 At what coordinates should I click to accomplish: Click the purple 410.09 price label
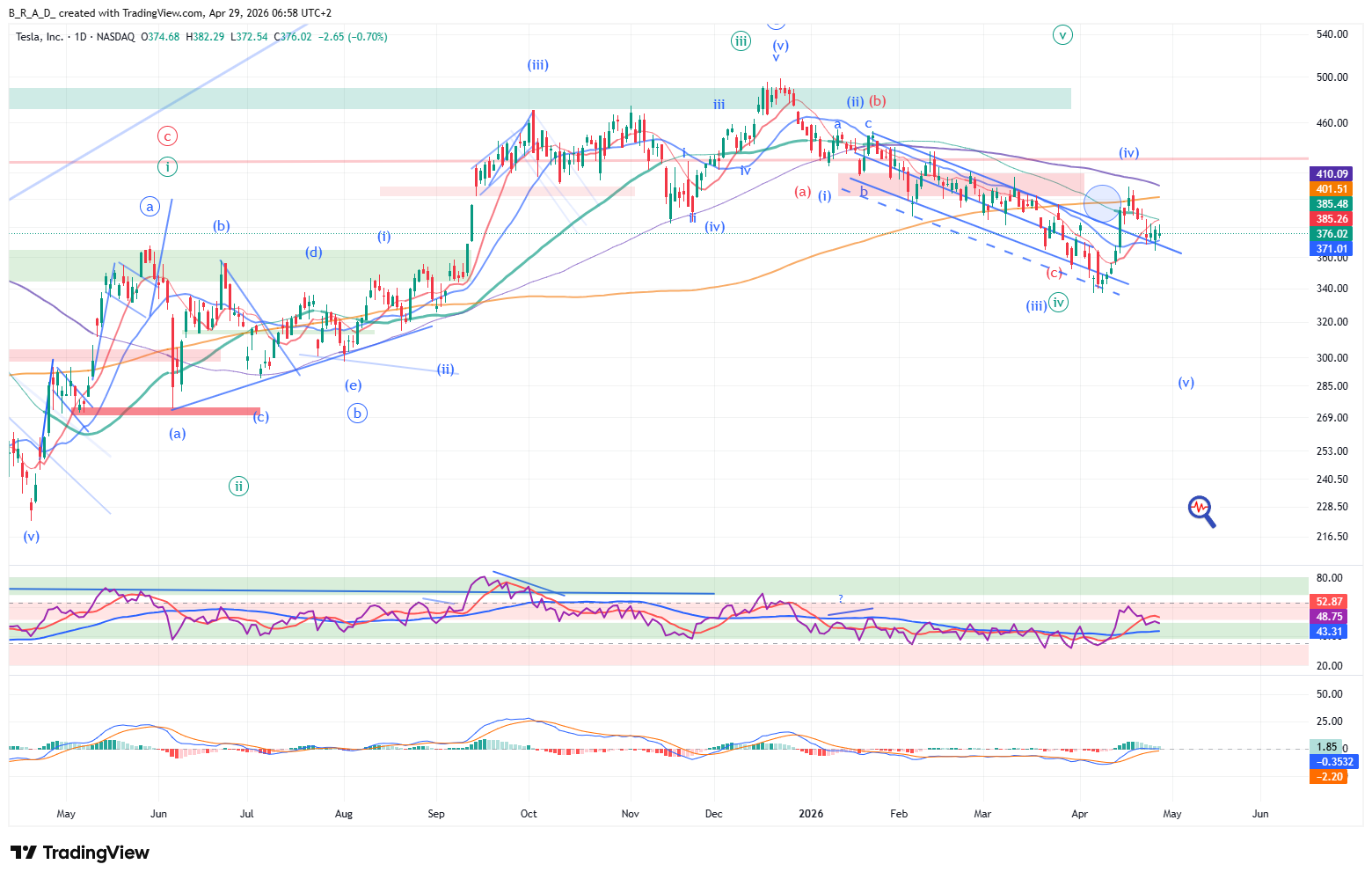tap(1332, 174)
